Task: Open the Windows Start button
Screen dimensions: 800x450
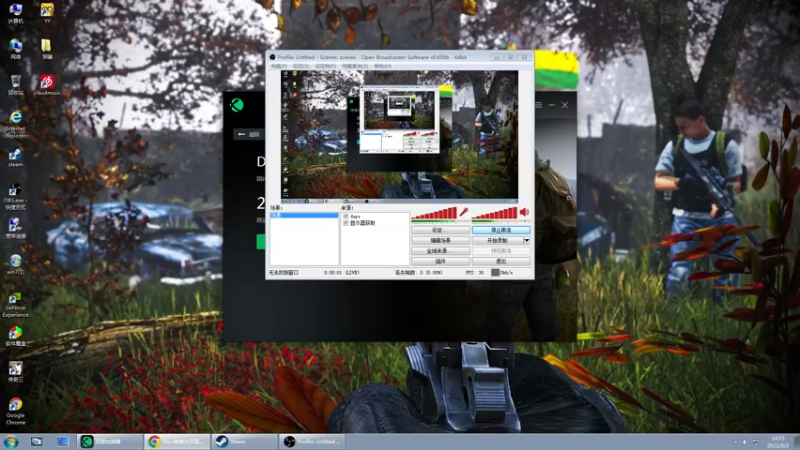Action: tap(11, 442)
